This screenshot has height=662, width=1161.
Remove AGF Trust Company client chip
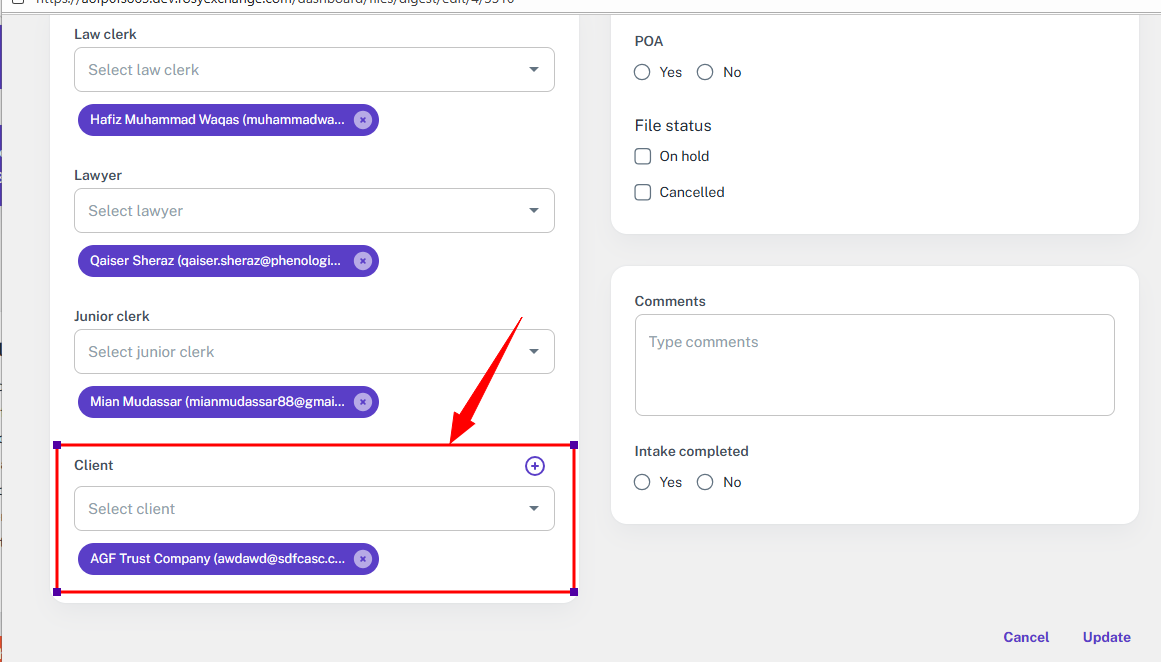click(362, 559)
